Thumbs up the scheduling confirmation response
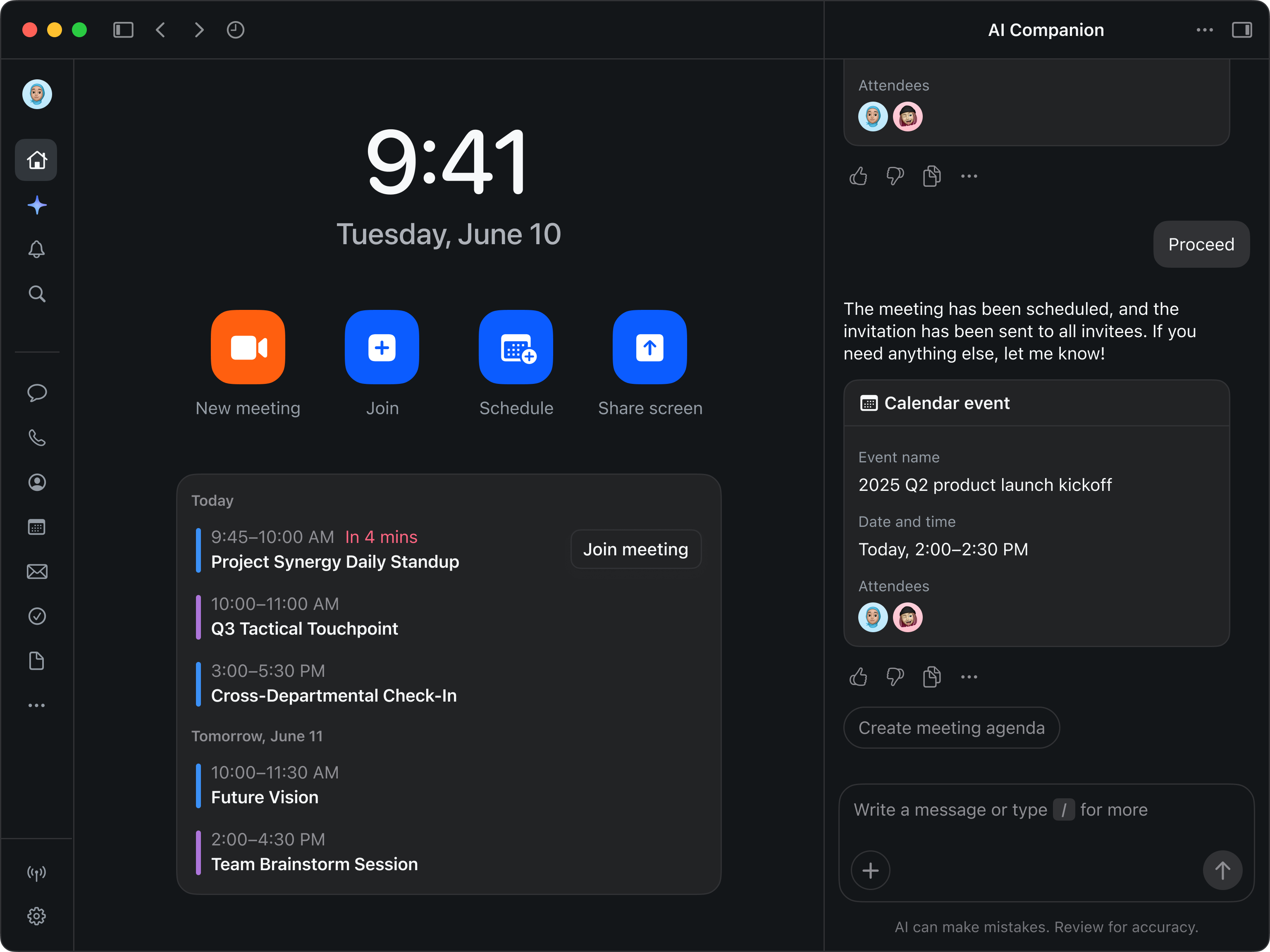Viewport: 1270px width, 952px height. point(858,176)
